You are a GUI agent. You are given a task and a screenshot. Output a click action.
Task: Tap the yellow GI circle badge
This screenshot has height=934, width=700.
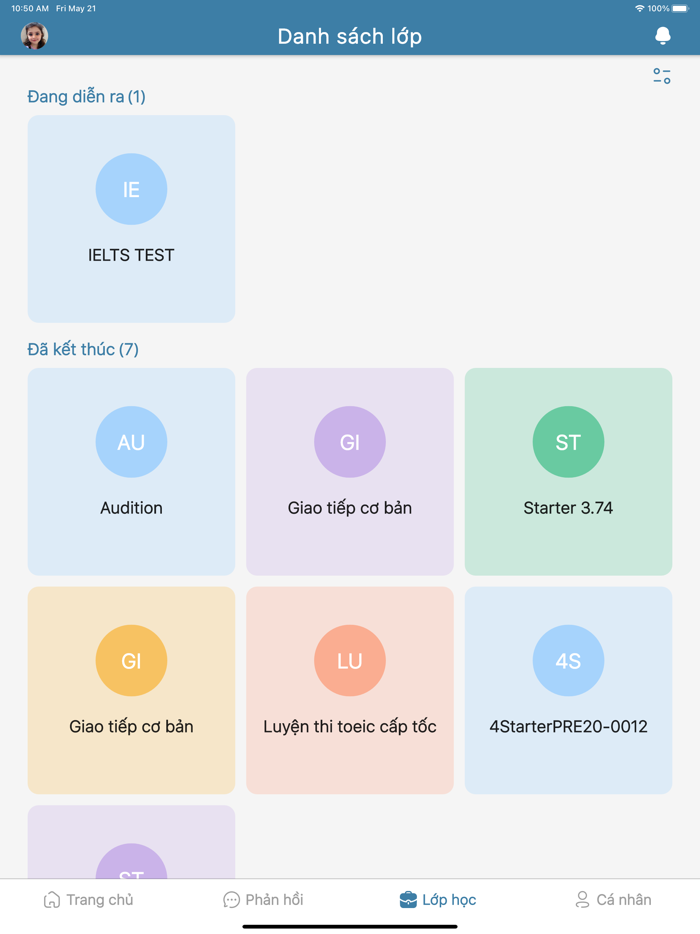click(x=131, y=661)
